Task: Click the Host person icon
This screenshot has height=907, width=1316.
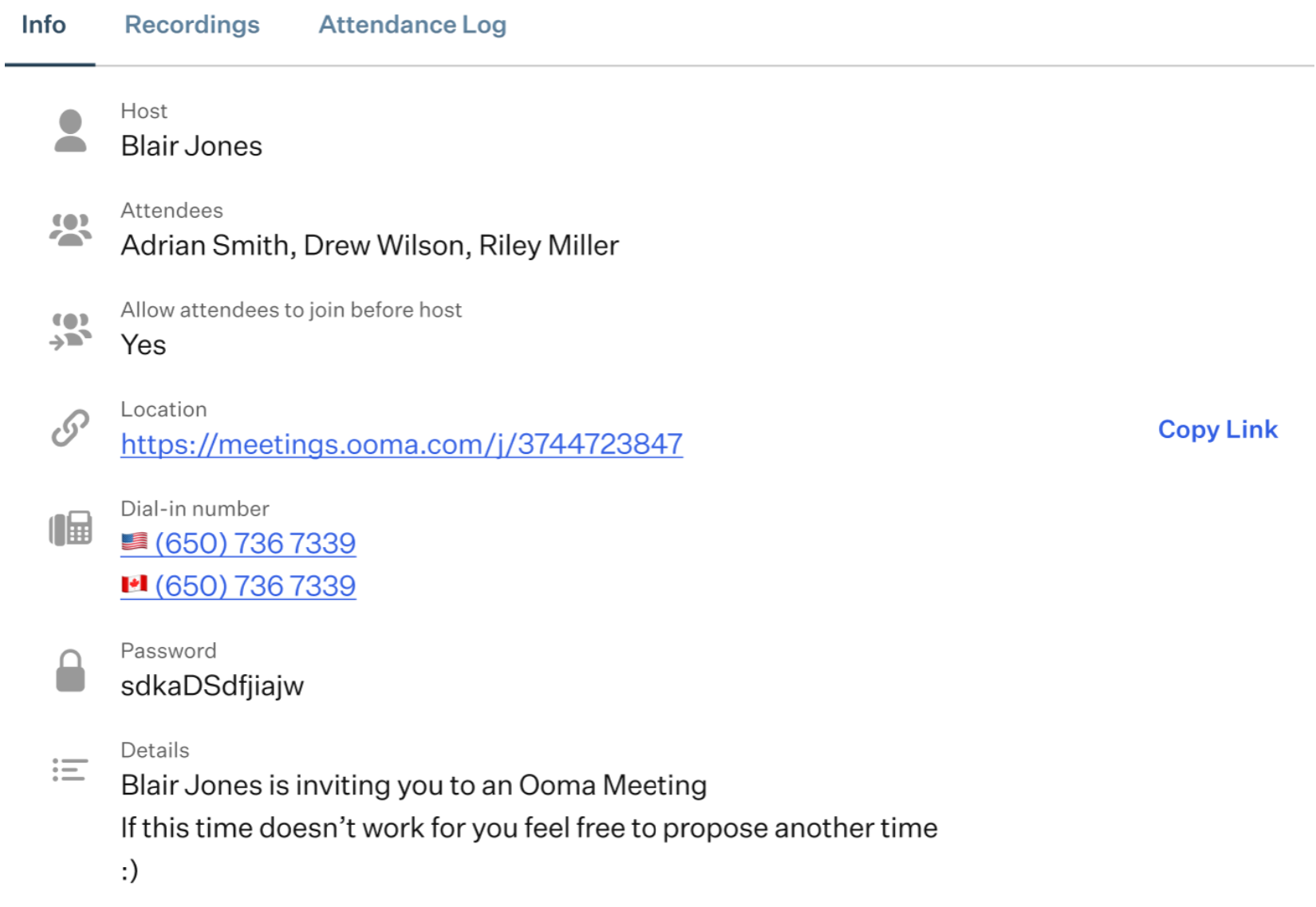Action: 70,131
